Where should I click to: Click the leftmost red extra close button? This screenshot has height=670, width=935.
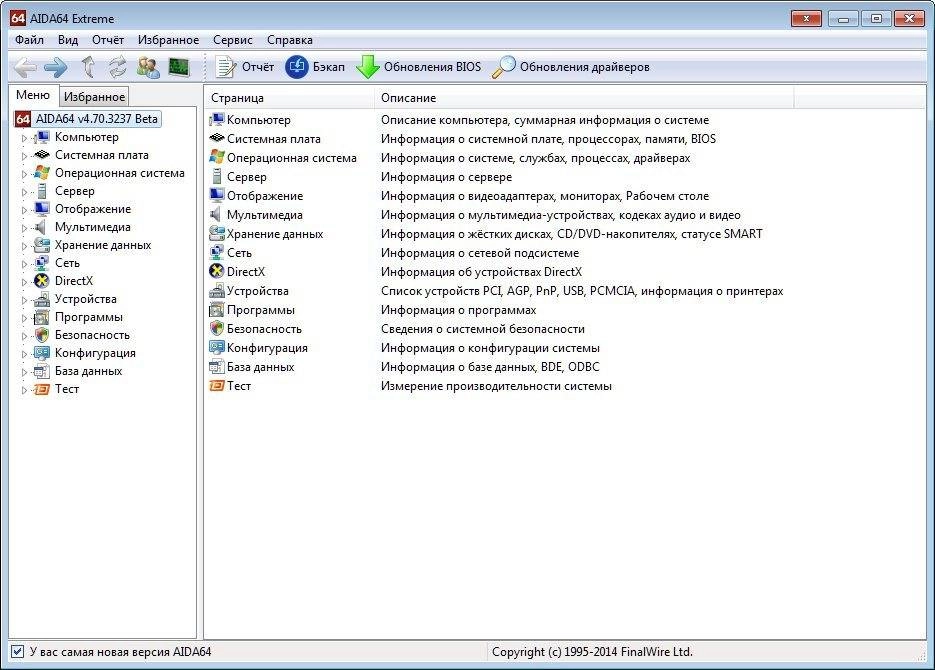point(806,19)
